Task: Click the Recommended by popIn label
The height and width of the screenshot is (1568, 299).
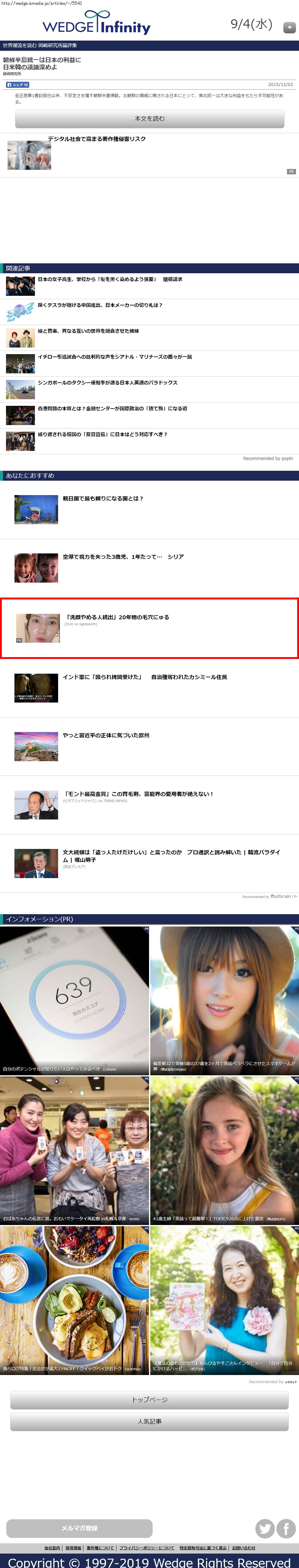Action: pos(268,458)
